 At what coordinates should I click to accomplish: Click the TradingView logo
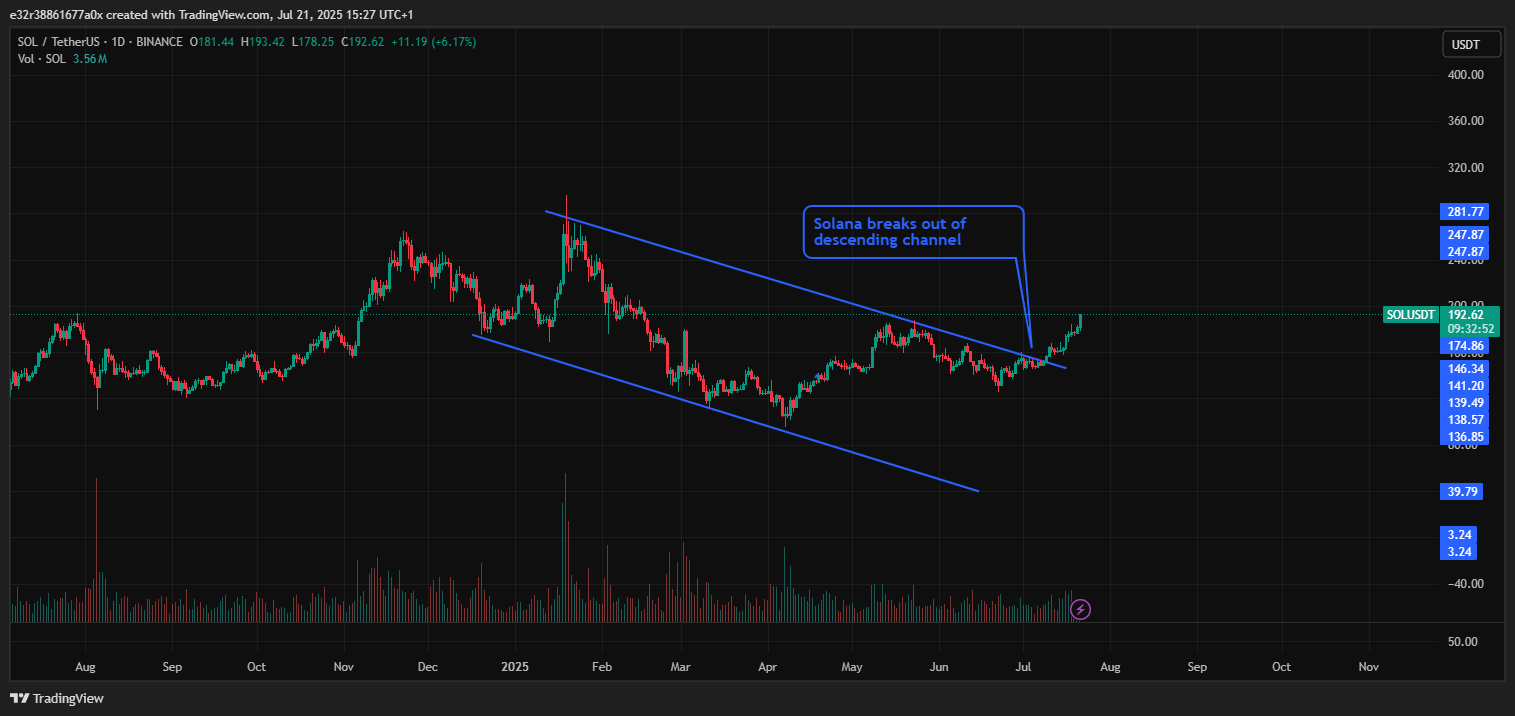pos(57,698)
